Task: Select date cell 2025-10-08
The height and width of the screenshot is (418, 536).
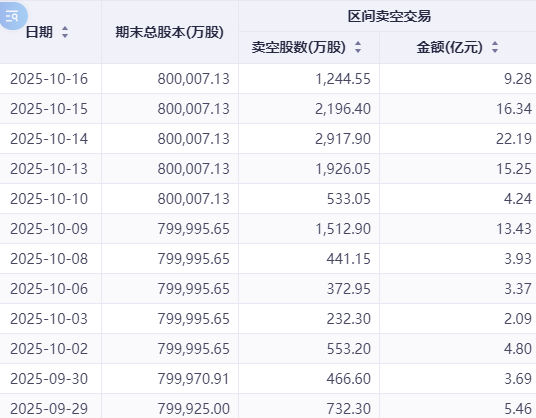Action: 49,259
